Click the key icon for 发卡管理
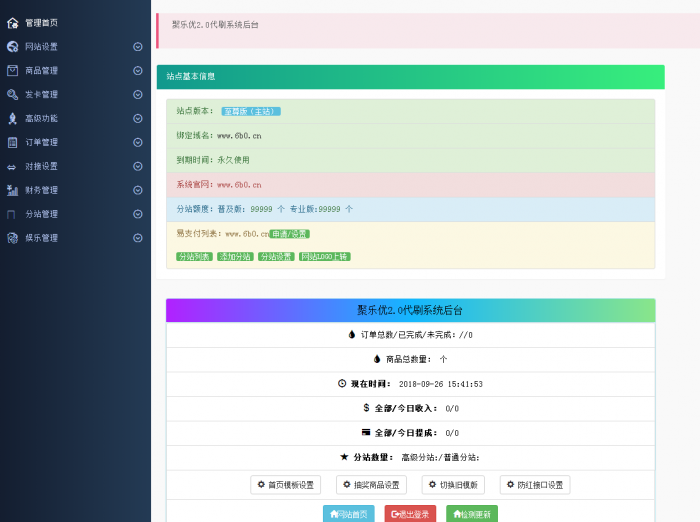This screenshot has width=700, height=522. click(12, 95)
